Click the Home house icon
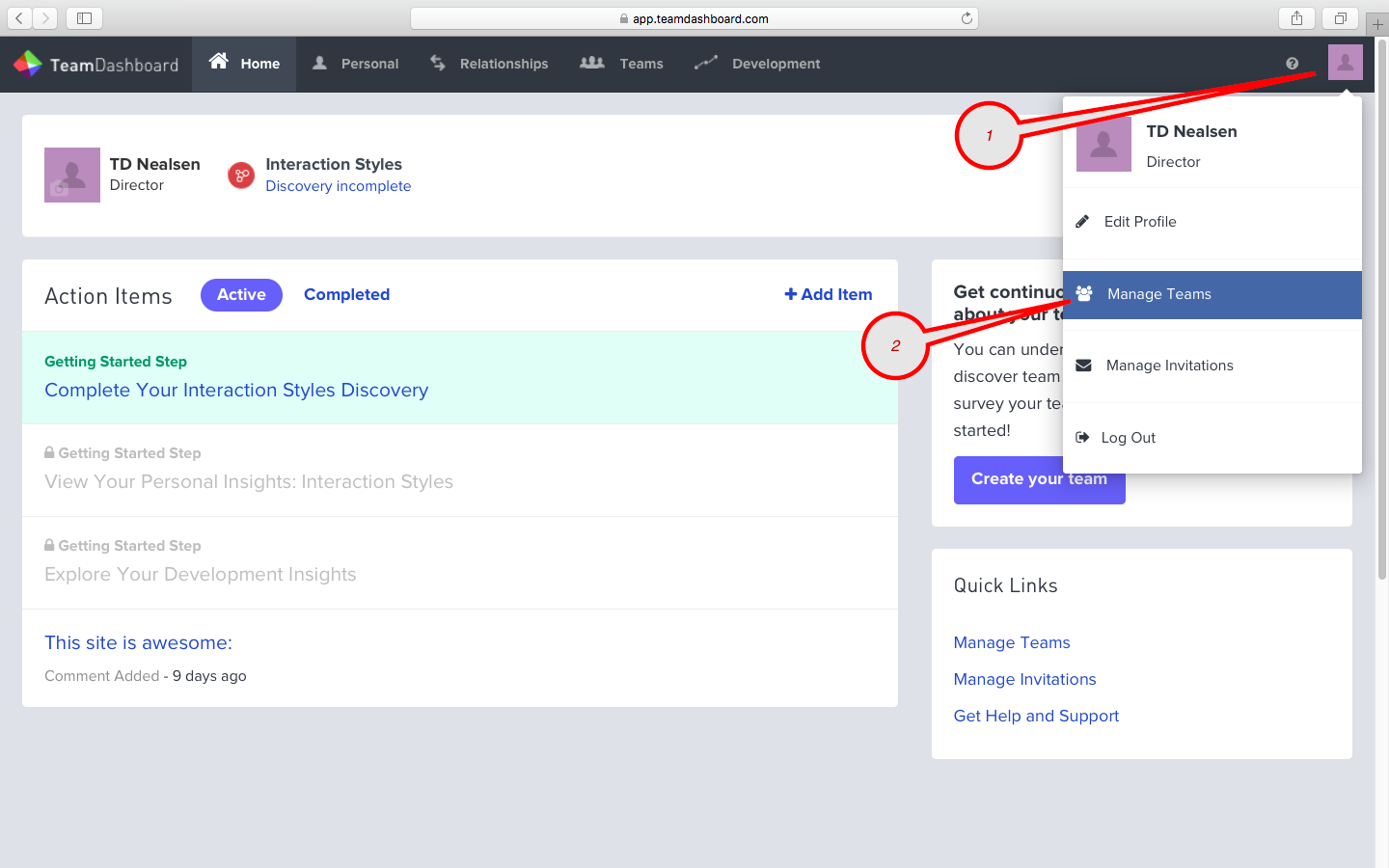This screenshot has height=868, width=1389. (219, 62)
